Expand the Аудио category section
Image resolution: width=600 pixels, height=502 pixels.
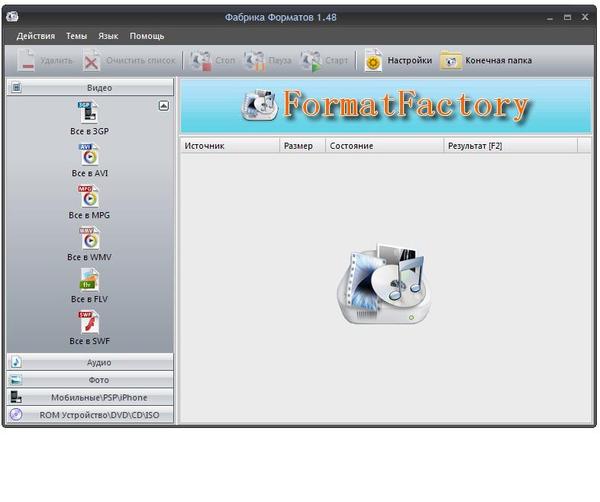coord(90,362)
